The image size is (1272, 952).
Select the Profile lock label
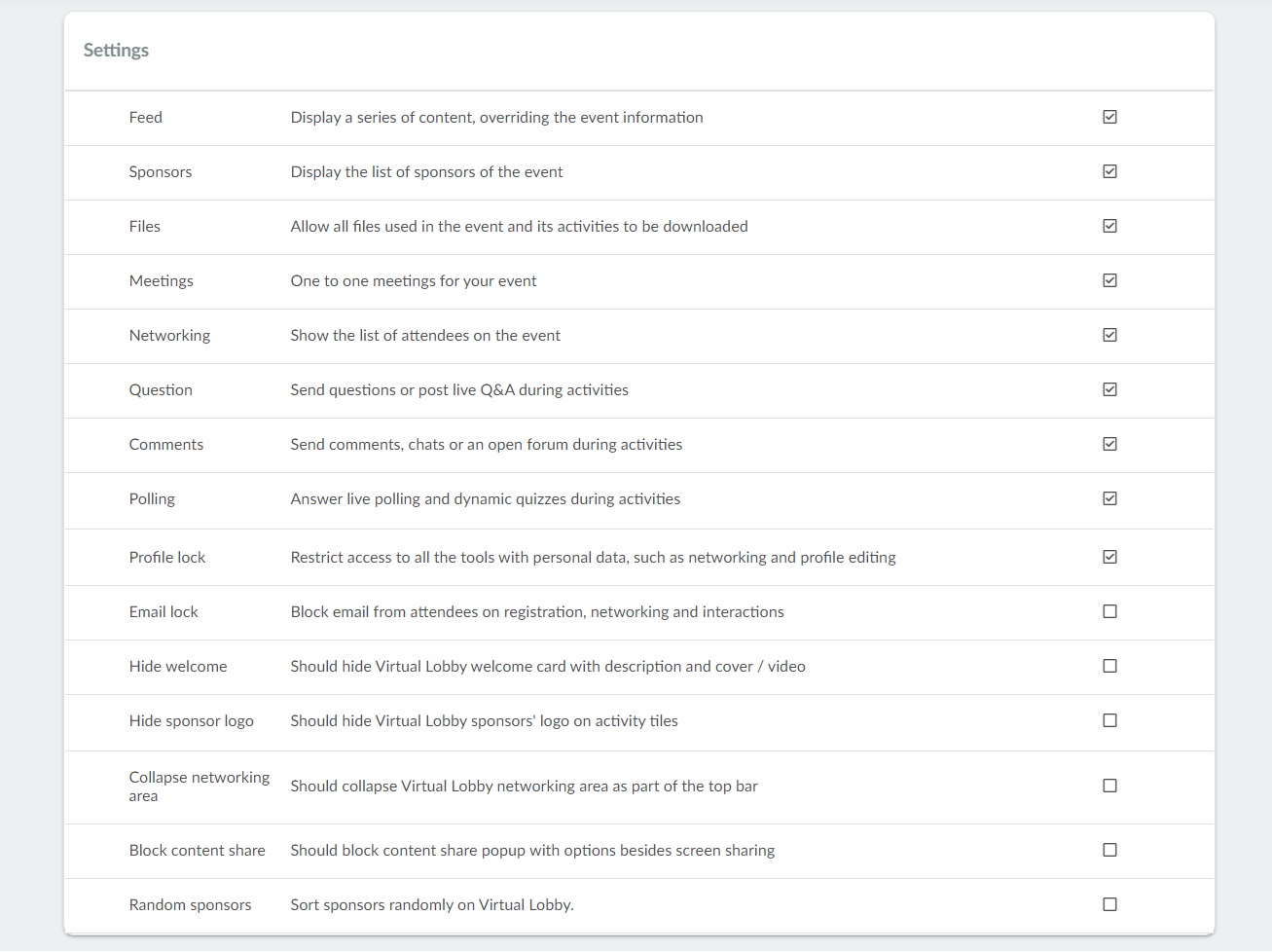[x=167, y=557]
